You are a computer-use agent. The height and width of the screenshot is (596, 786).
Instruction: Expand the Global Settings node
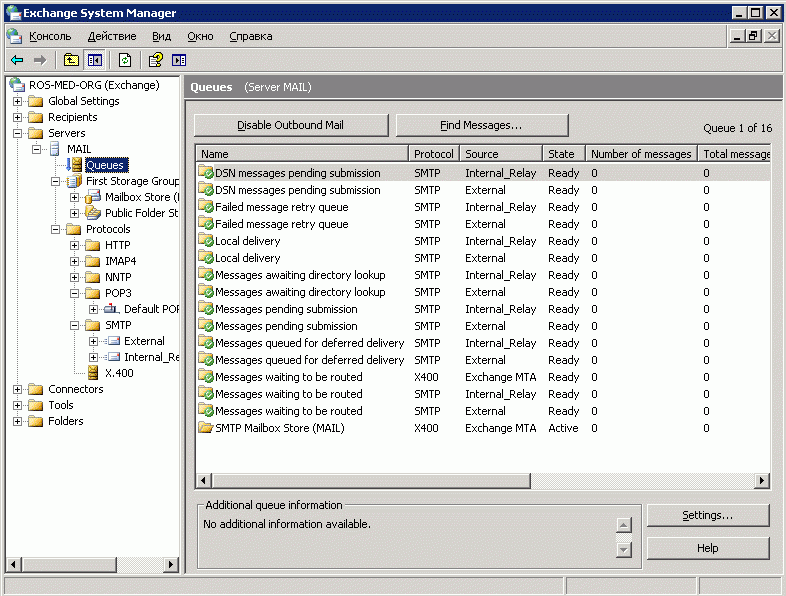tap(18, 101)
